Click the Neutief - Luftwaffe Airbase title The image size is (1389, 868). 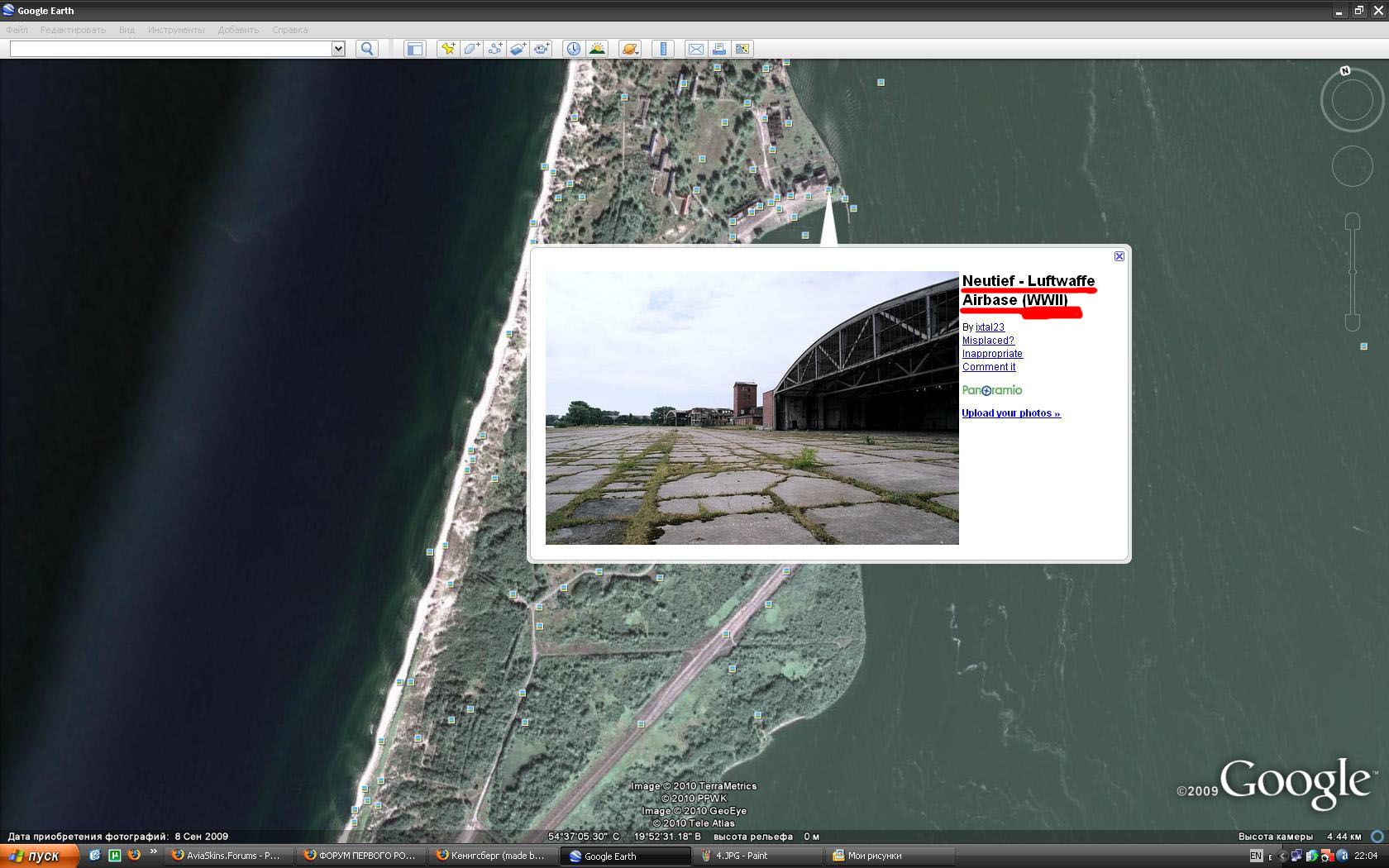pyautogui.click(x=1029, y=290)
